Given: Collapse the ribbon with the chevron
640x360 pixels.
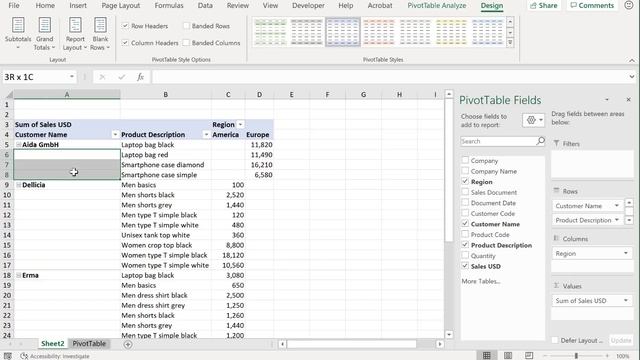Looking at the screenshot, I should coord(631,60).
